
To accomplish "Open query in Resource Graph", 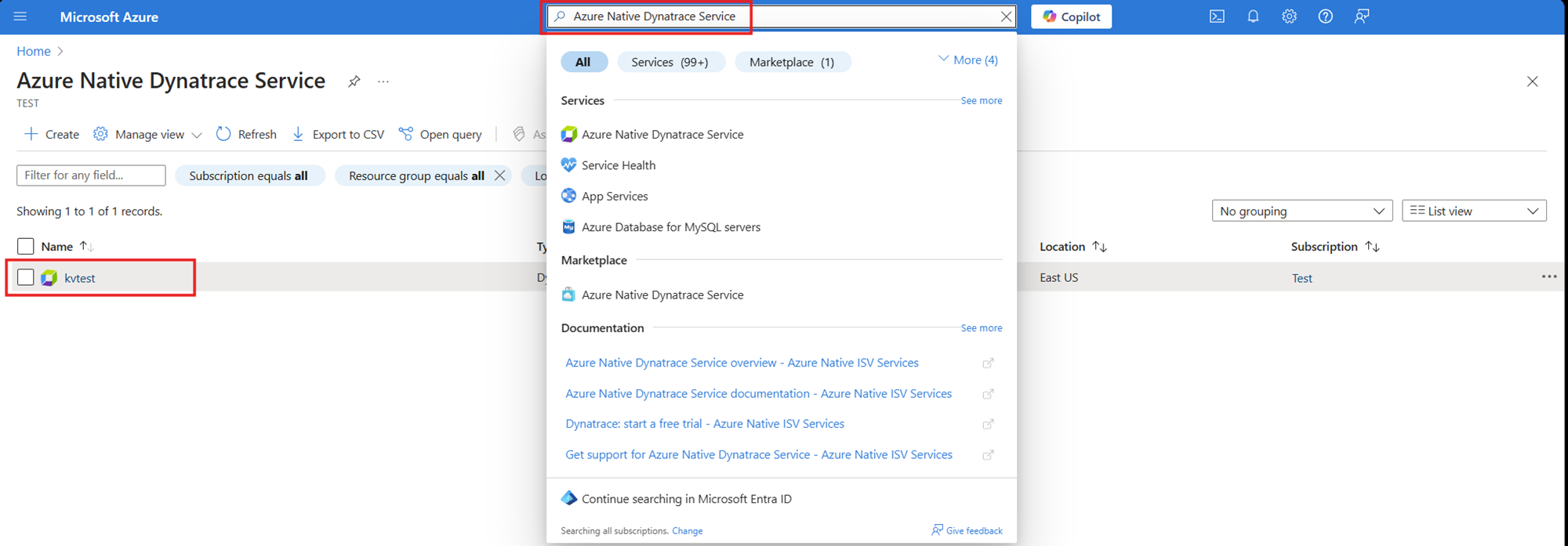I will 440,134.
